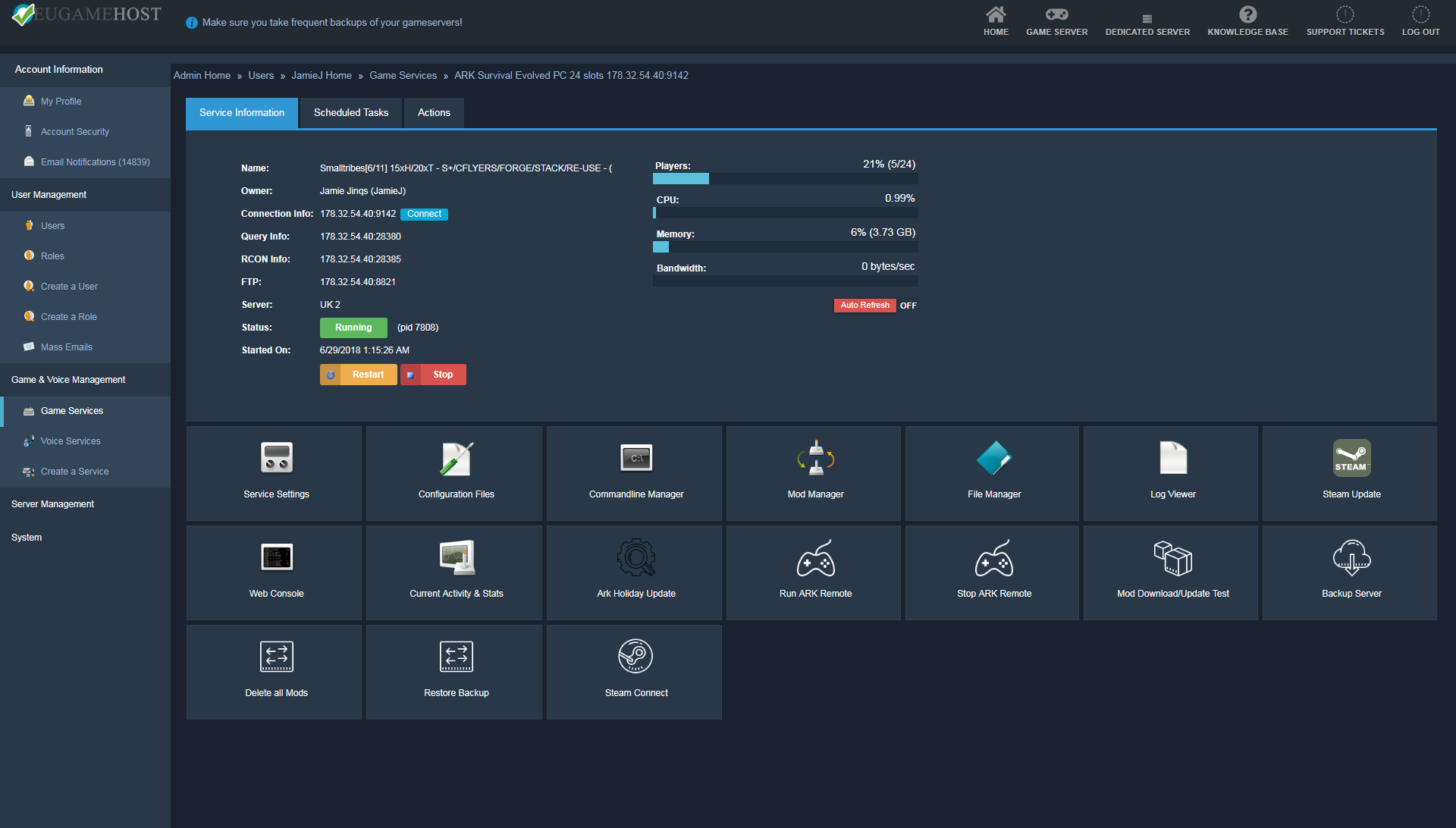The height and width of the screenshot is (828, 1456).
Task: Expand the Server Management section
Action: (x=53, y=504)
